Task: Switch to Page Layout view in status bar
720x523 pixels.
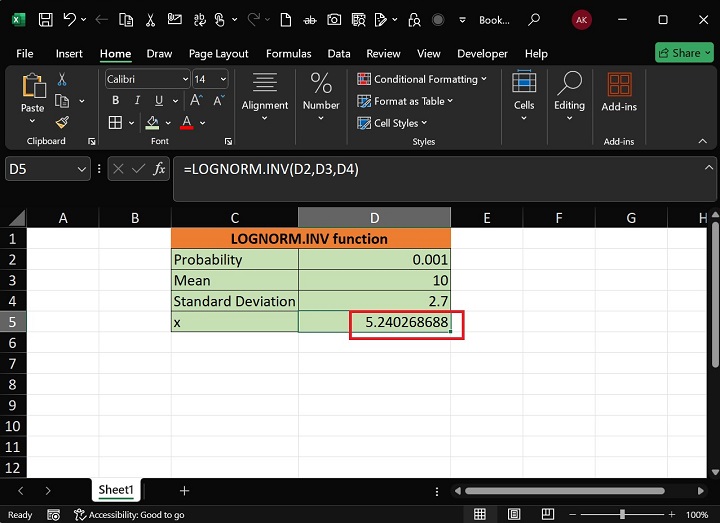Action: click(x=515, y=514)
